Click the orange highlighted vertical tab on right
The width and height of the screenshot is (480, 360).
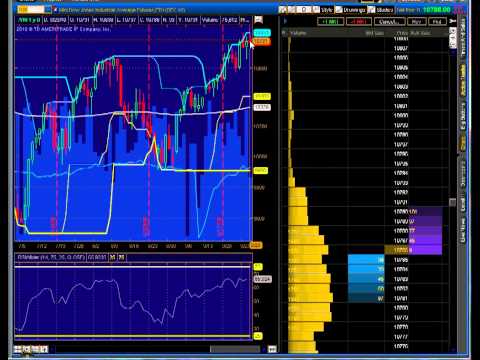(x=463, y=142)
